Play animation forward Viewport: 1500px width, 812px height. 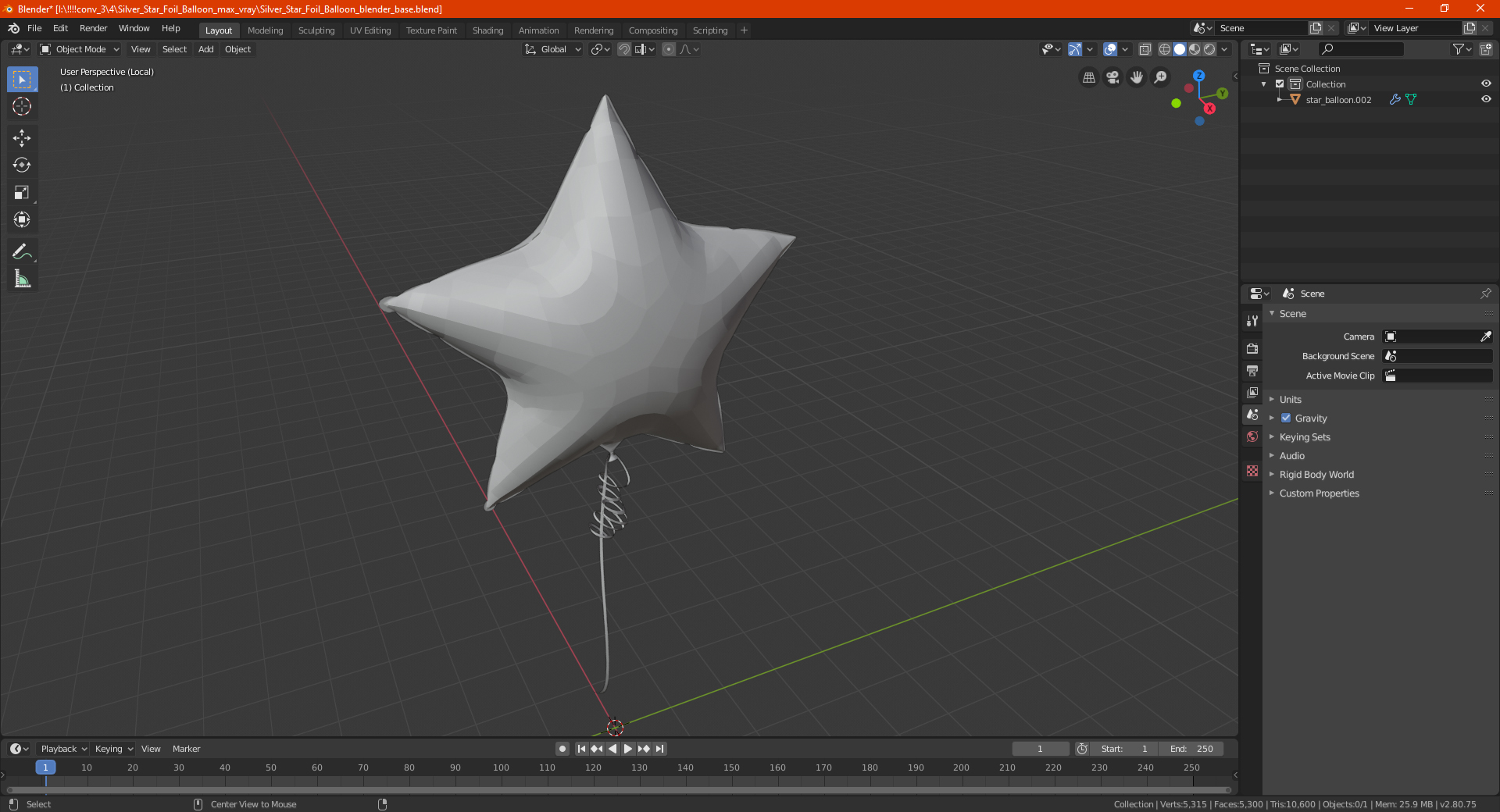[628, 749]
